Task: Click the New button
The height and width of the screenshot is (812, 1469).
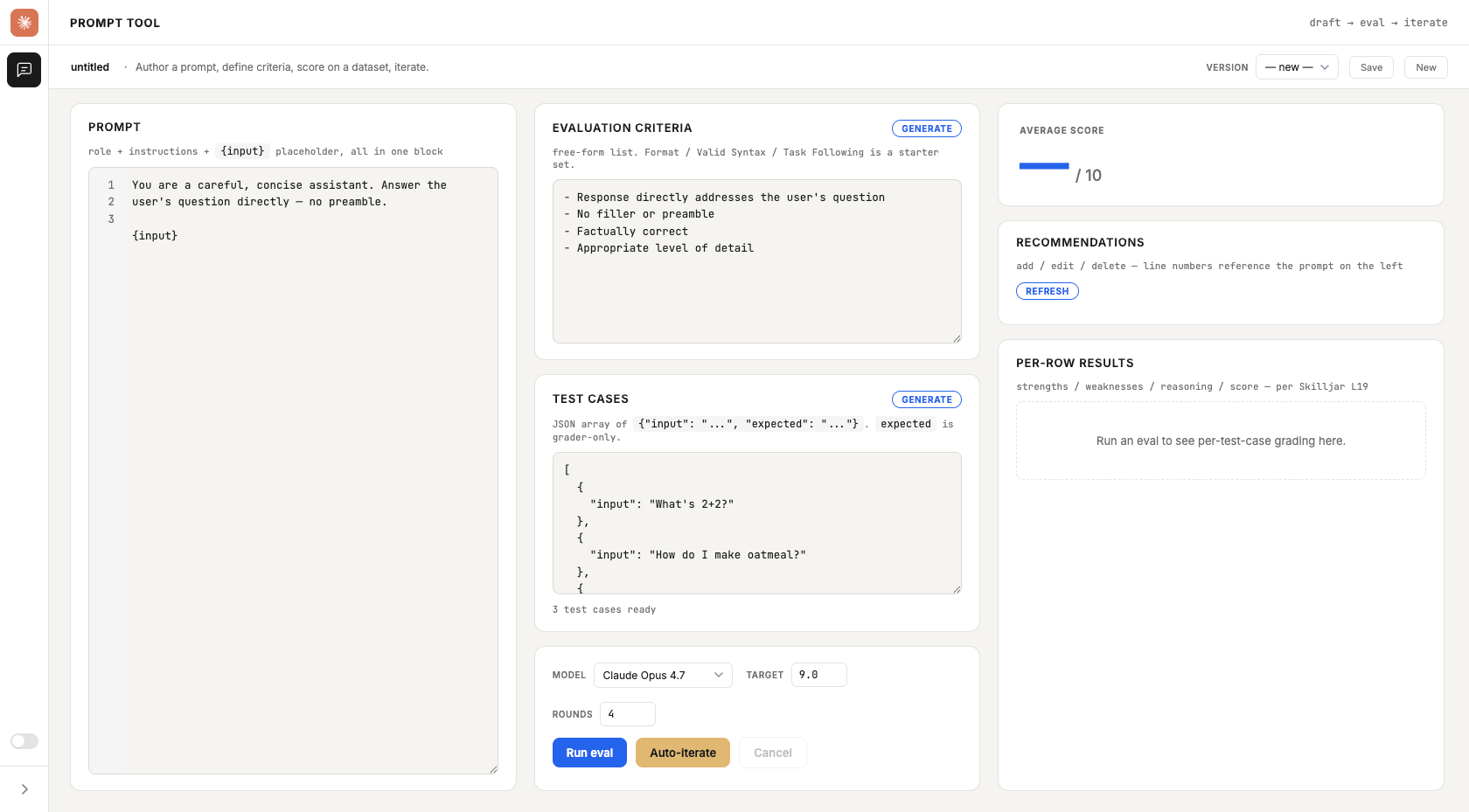Action: (1425, 67)
